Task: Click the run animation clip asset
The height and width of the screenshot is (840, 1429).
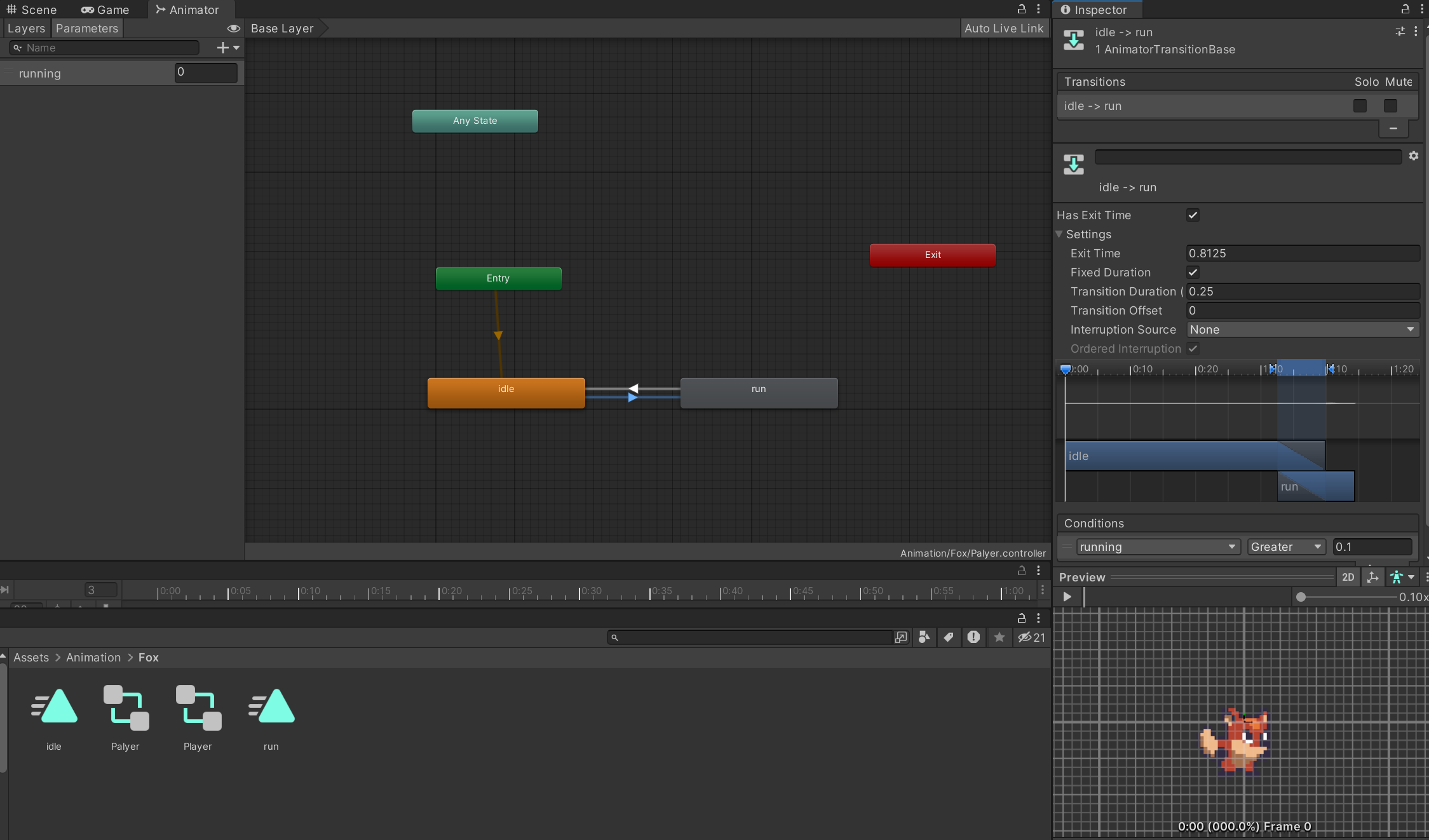Action: click(x=271, y=707)
